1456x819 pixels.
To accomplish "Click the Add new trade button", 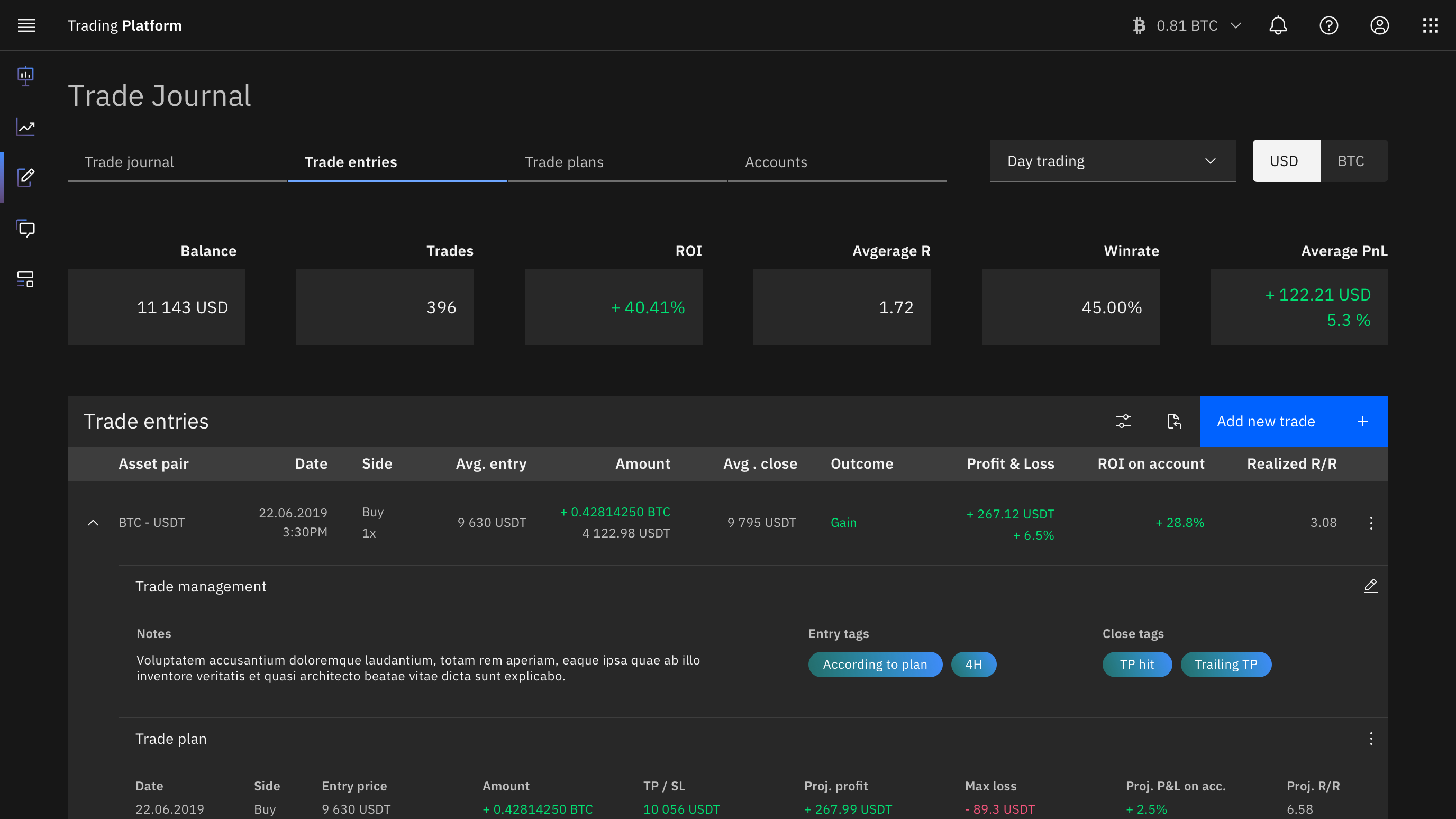I will 1293,421.
